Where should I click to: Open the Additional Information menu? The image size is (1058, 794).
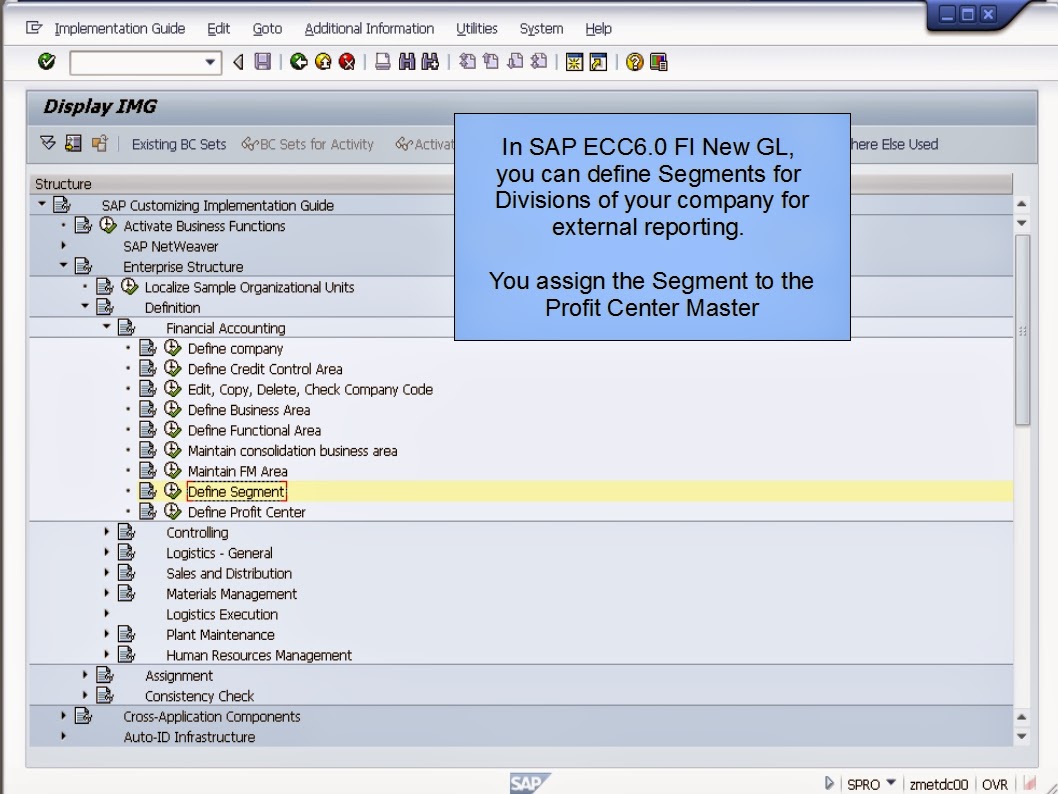click(369, 28)
